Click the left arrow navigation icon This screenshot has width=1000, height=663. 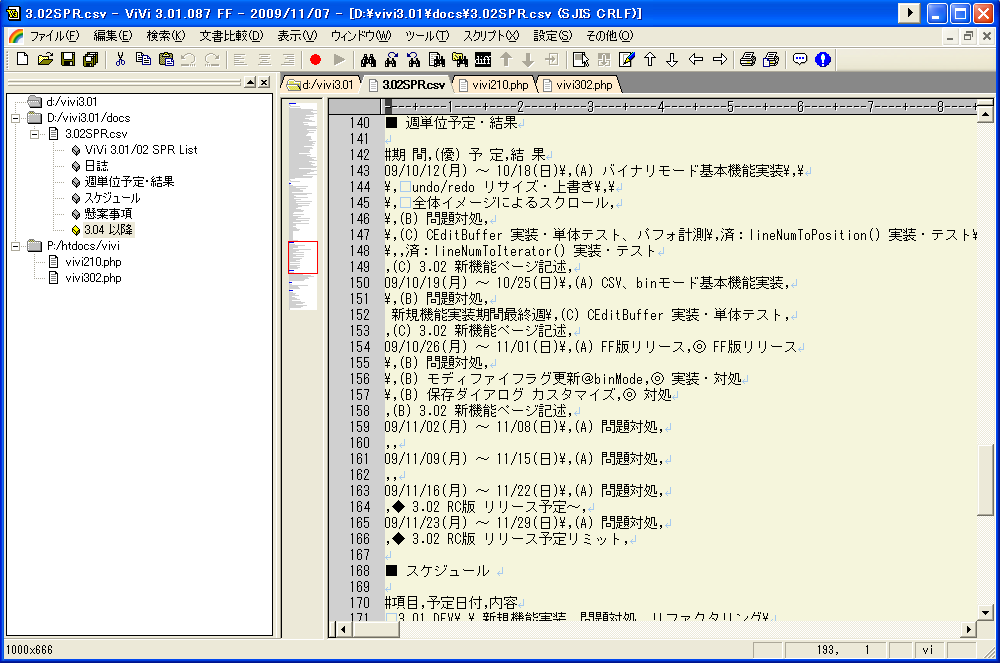tap(696, 60)
